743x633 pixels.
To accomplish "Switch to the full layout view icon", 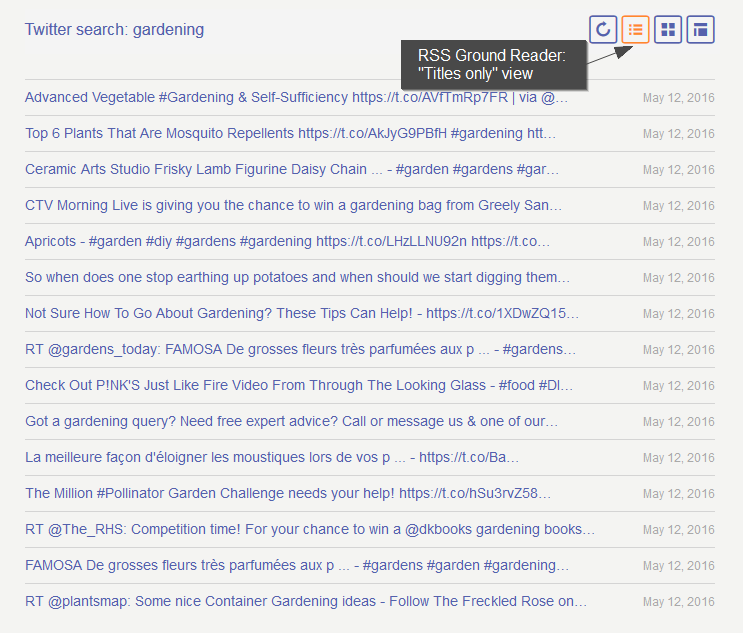I will point(700,29).
